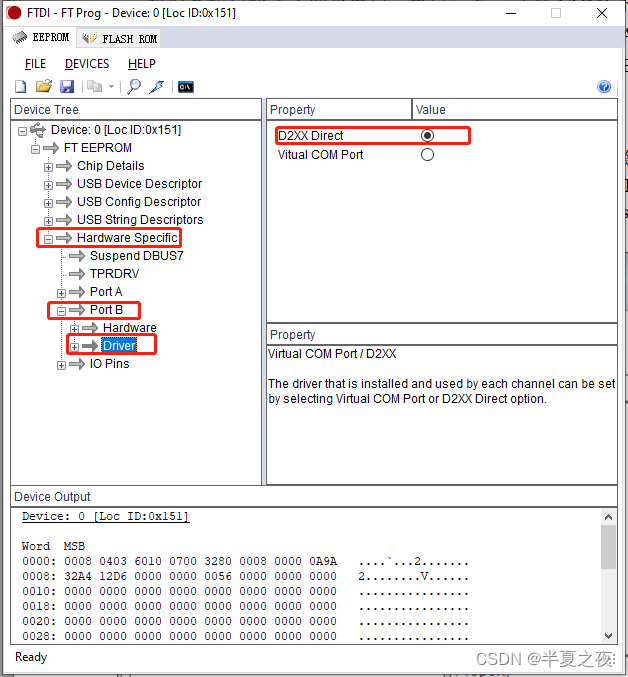This screenshot has height=677, width=628.
Task: Click the magnifier Scan and Parse icon
Action: tap(134, 87)
